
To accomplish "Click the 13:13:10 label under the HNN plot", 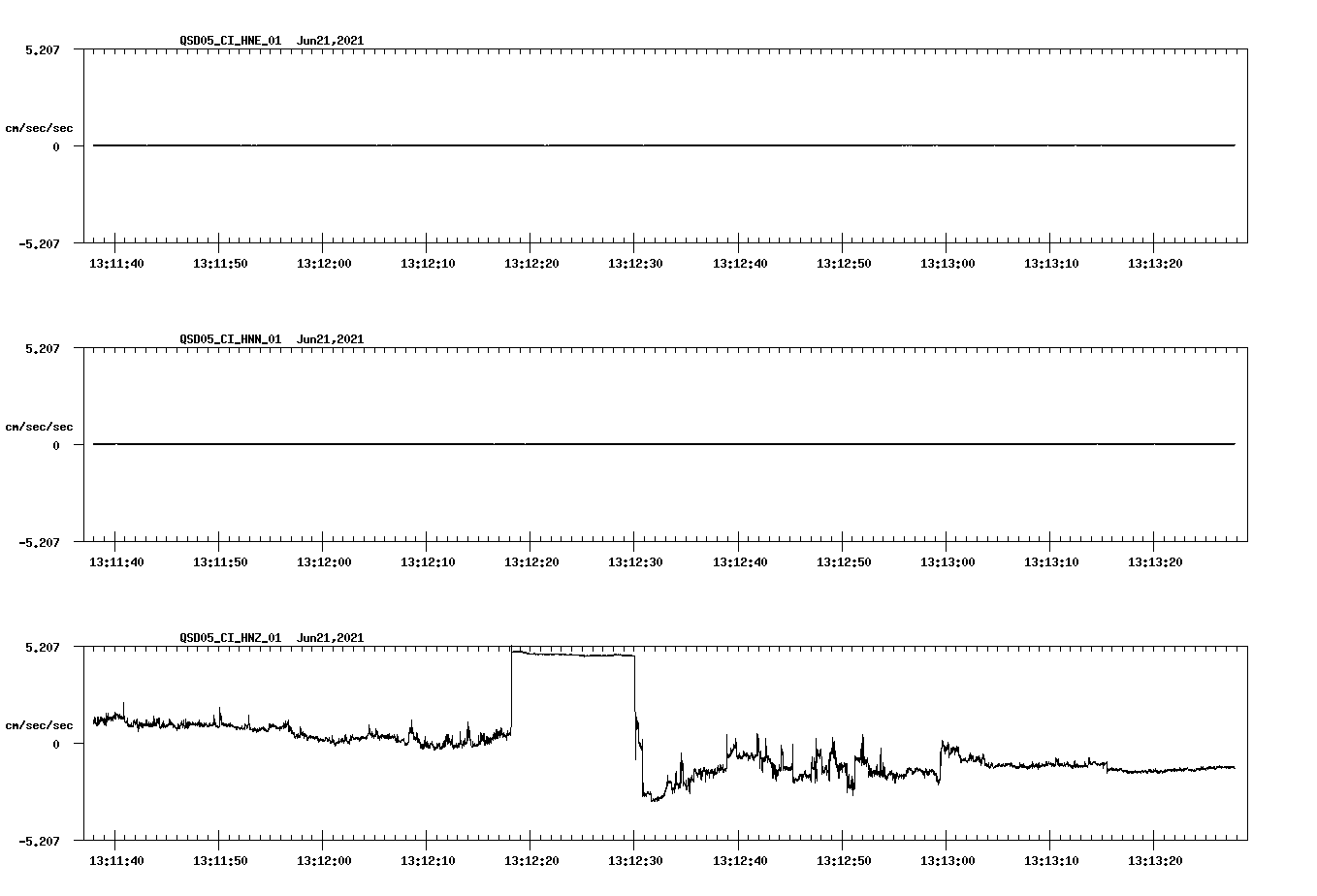I will click(x=1051, y=562).
